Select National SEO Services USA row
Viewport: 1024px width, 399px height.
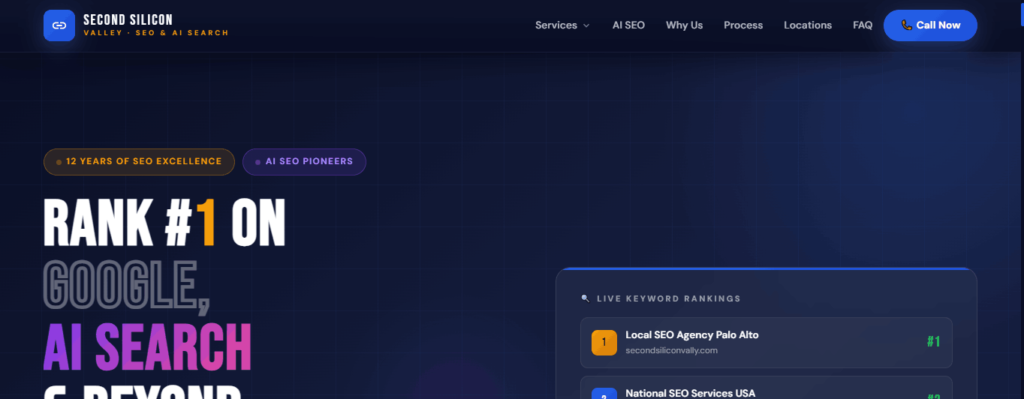(x=766, y=388)
